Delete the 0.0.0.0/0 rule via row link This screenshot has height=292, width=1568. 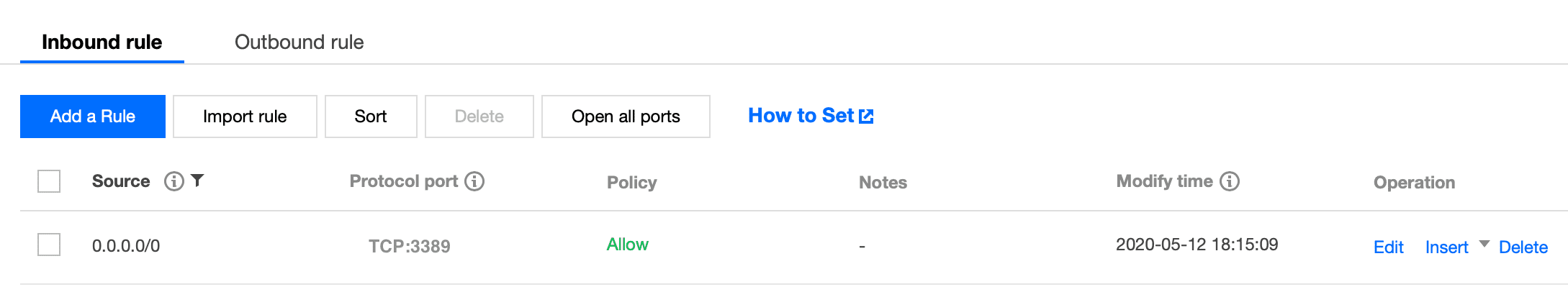pos(1523,247)
